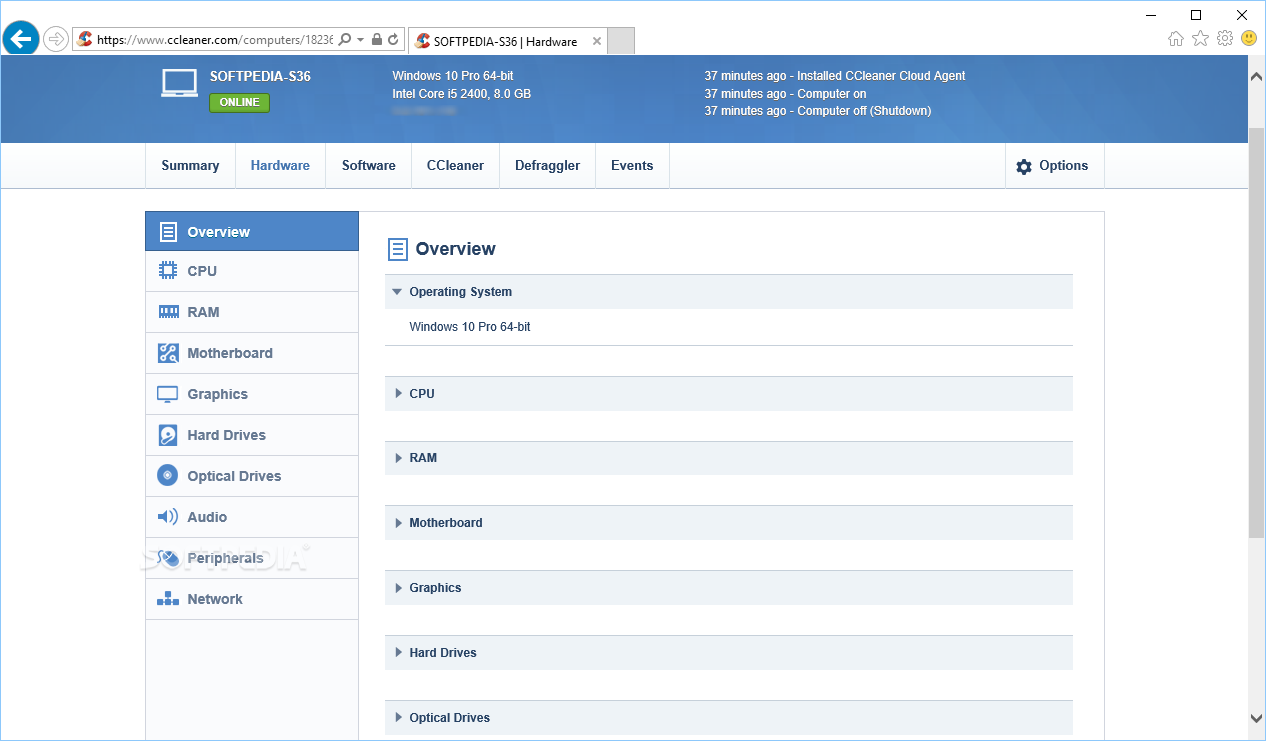Open RAM label in the sidebar
Image resolution: width=1266 pixels, height=741 pixels.
tap(203, 312)
